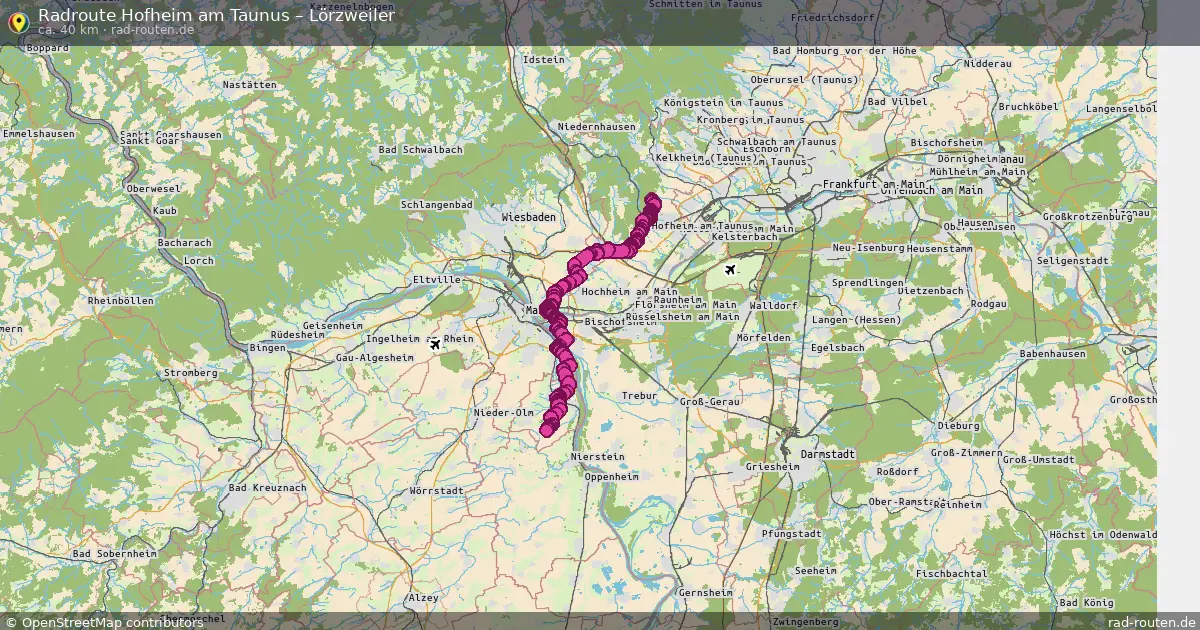Click the Bad Homburg vor der Höhe label
The height and width of the screenshot is (630, 1200).
844,50
